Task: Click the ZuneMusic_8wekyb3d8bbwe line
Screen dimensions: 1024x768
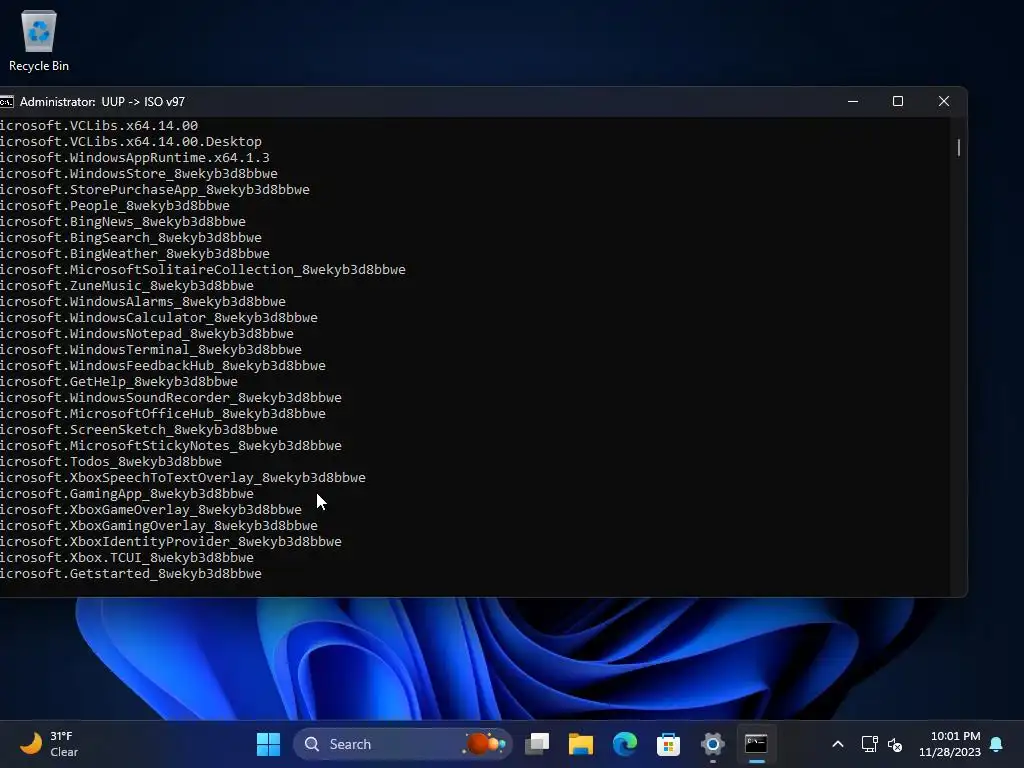Action: tap(127, 285)
